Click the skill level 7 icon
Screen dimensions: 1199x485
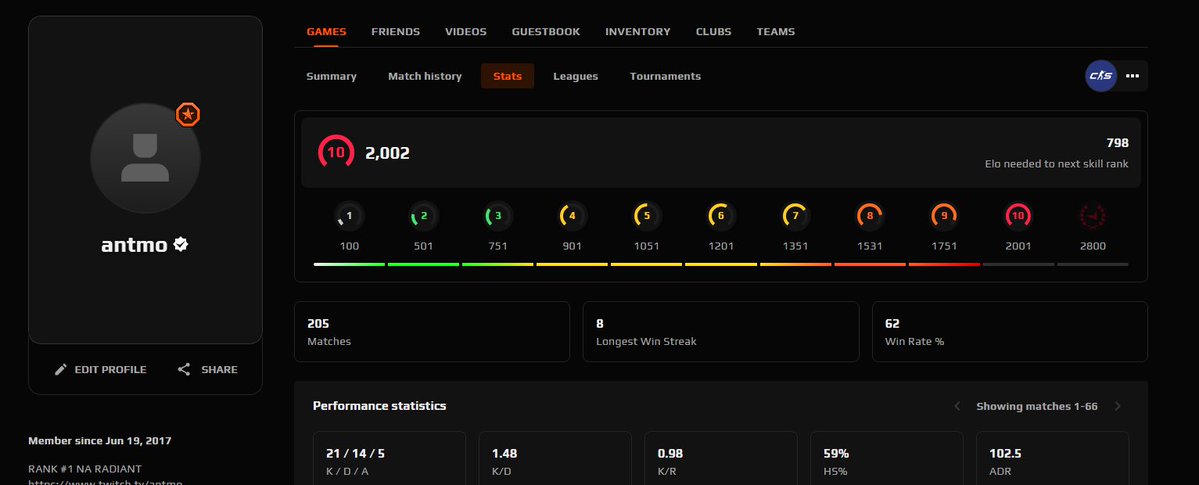(795, 216)
